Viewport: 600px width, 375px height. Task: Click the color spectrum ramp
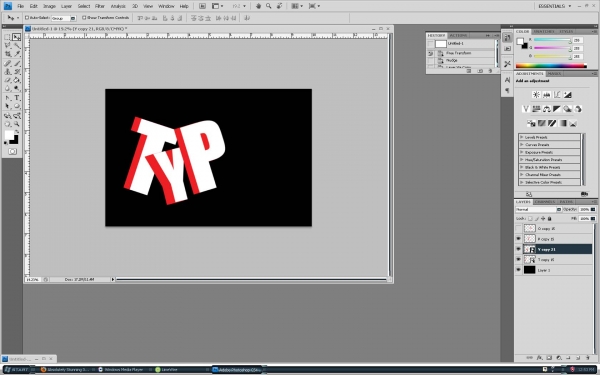pyautogui.click(x=551, y=66)
